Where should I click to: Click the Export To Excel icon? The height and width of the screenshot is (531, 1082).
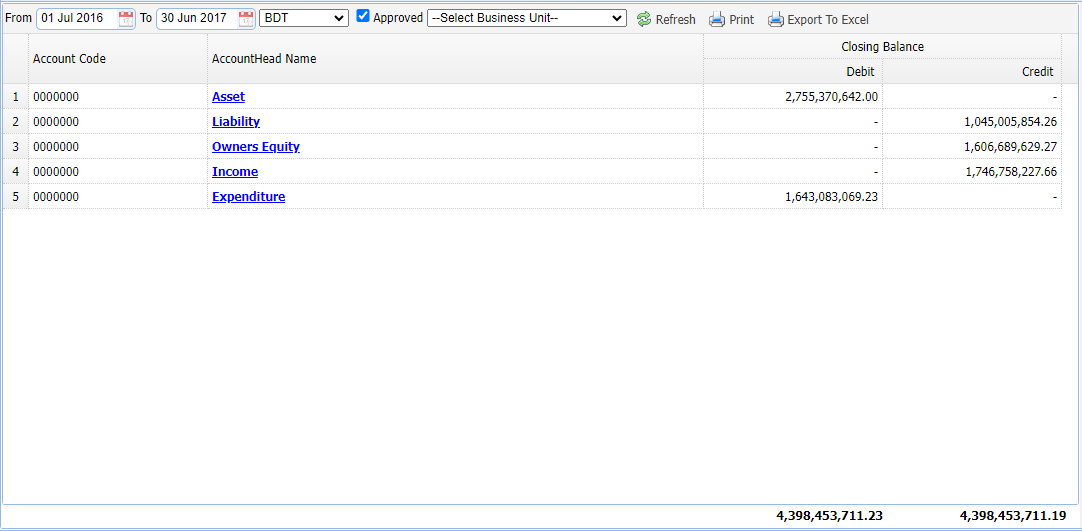776,19
